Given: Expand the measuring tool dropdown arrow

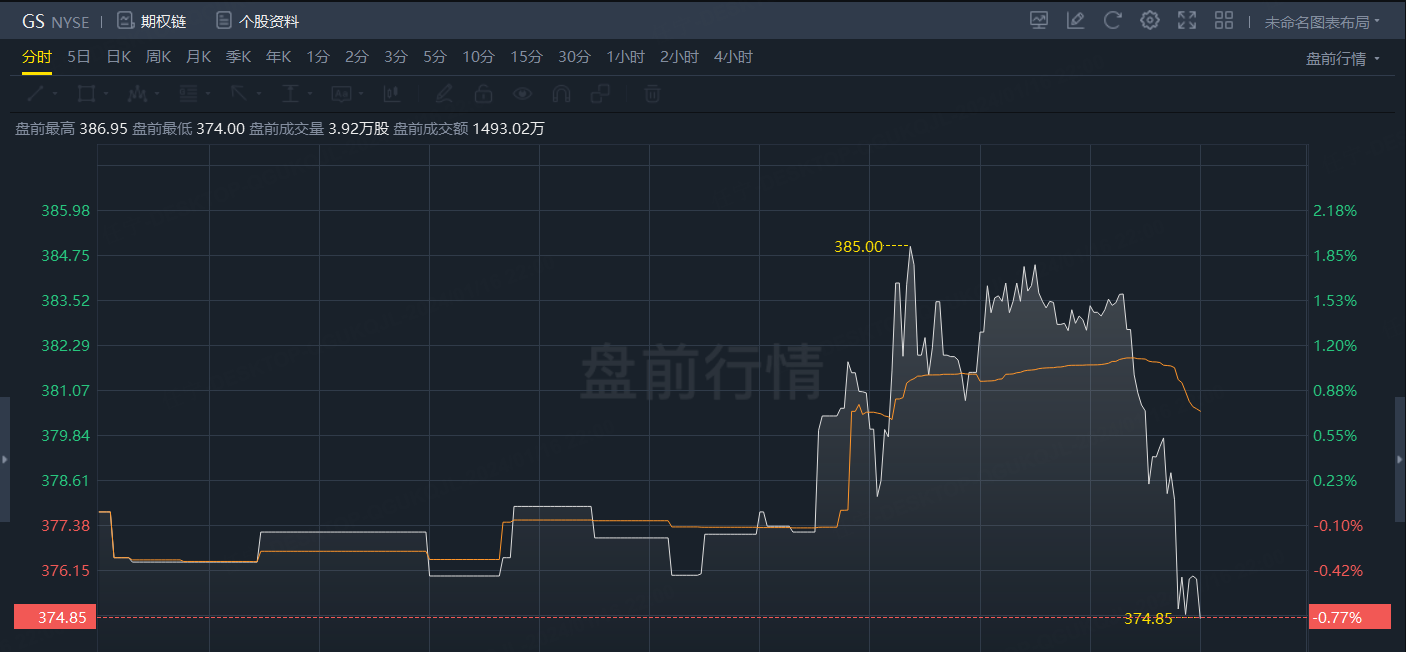Looking at the screenshot, I should 309,94.
